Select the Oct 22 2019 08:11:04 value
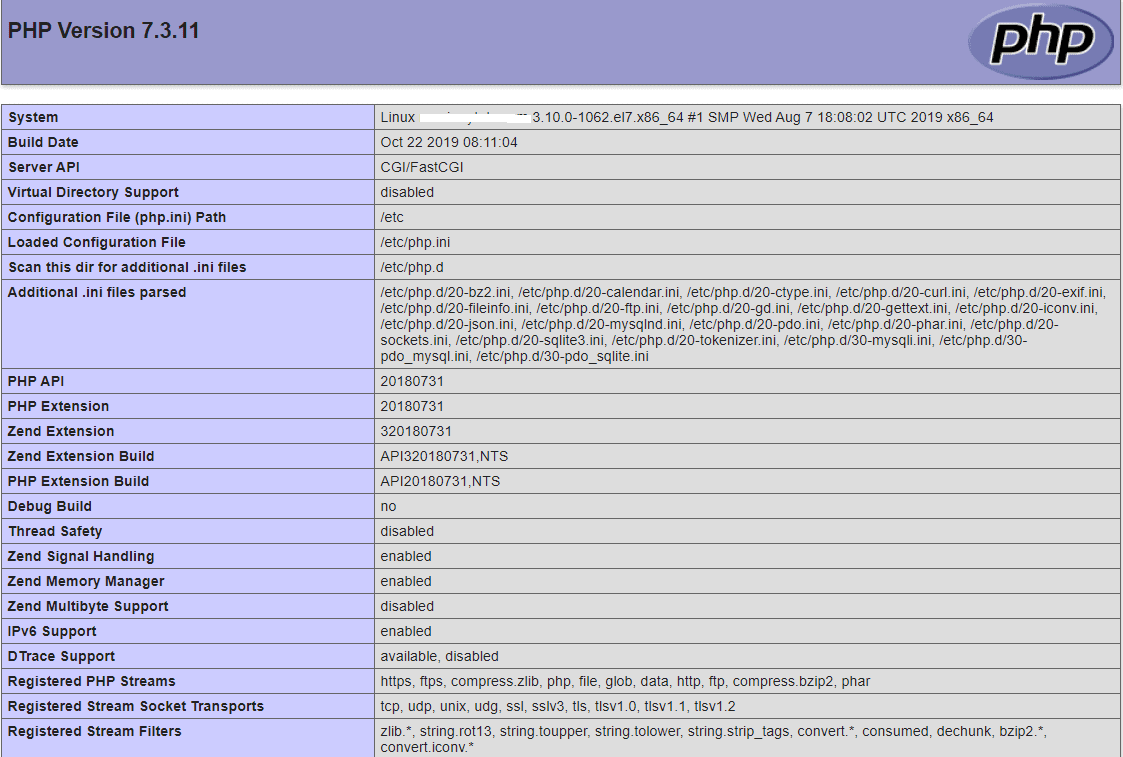Viewport: 1123px width, 757px height. [449, 143]
